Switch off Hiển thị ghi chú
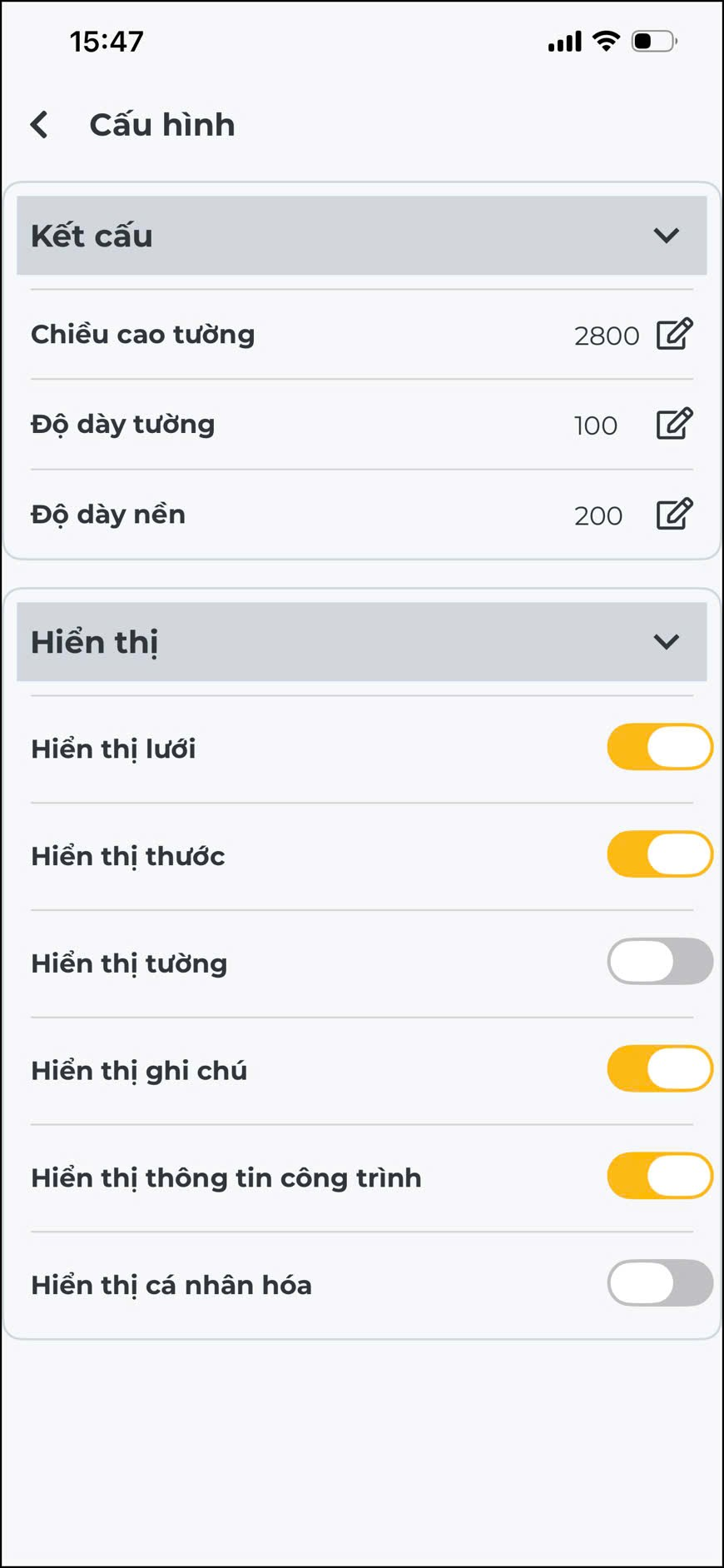The height and width of the screenshot is (1568, 724). point(660,1069)
